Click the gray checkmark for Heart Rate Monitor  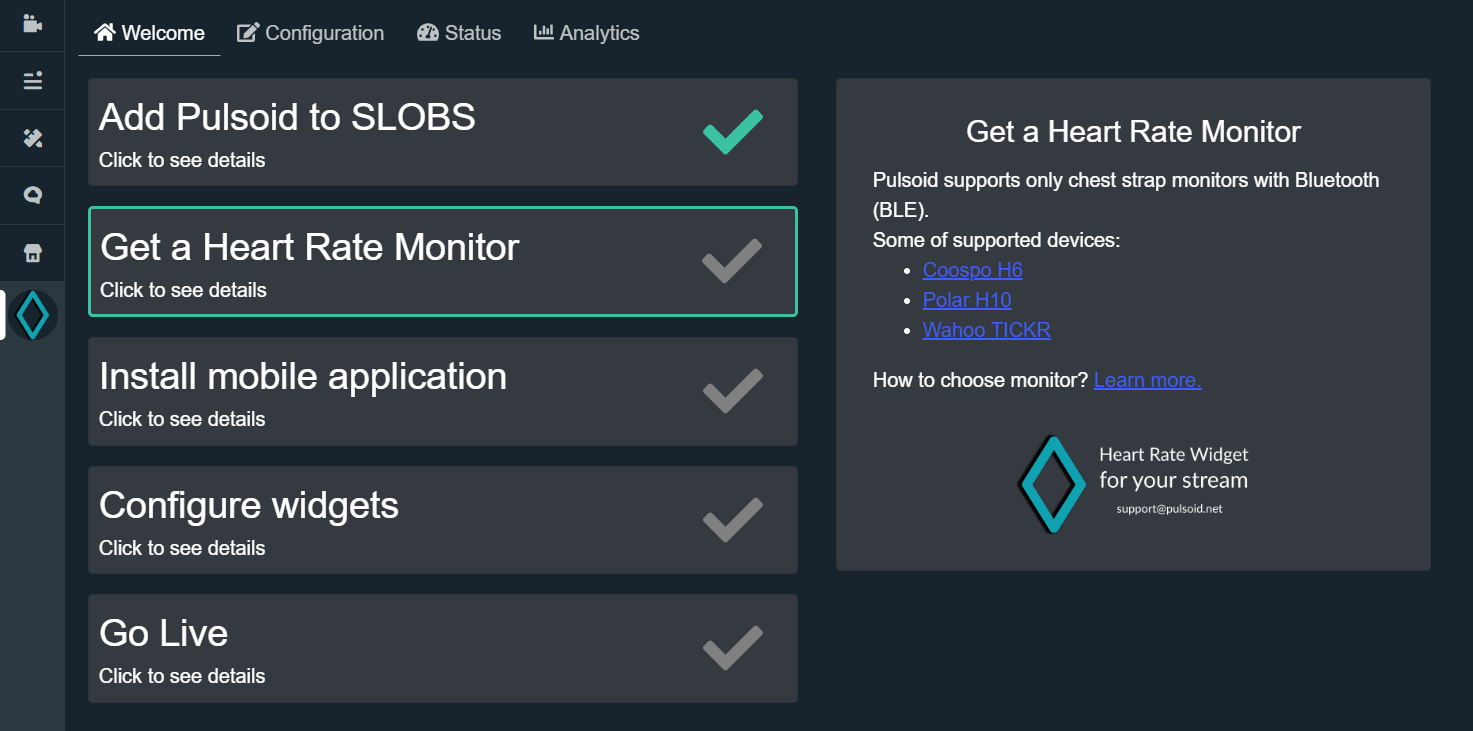click(733, 261)
